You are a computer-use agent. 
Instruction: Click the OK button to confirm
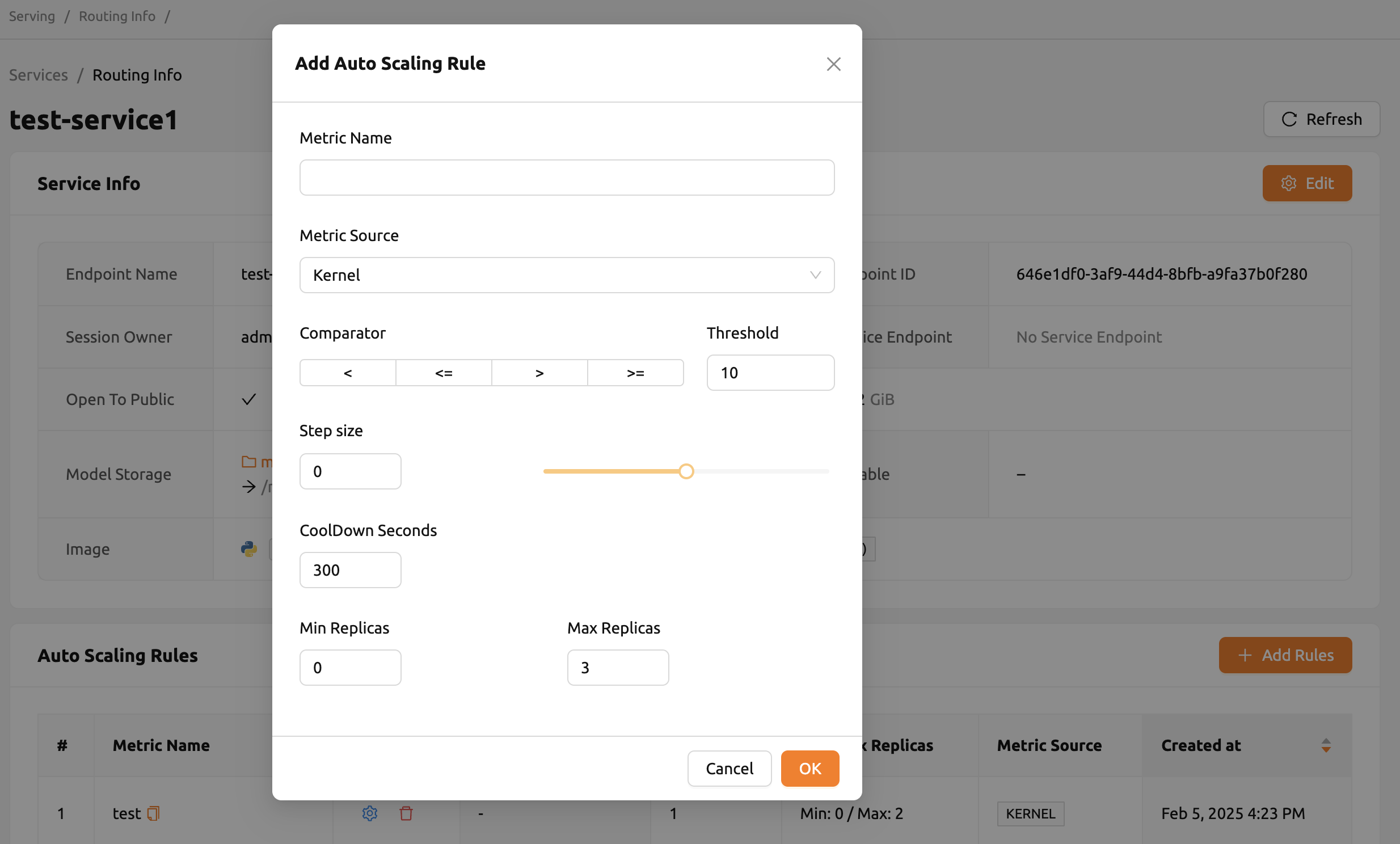[810, 768]
